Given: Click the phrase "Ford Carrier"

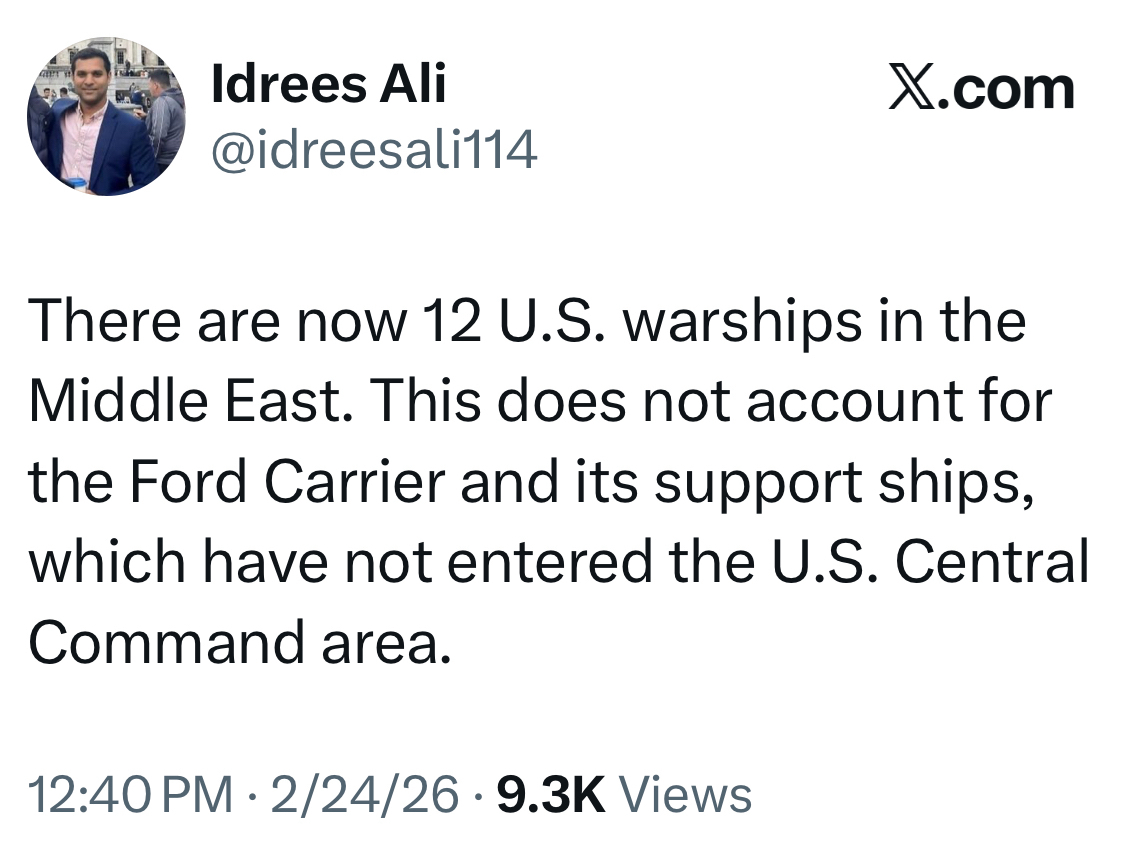Looking at the screenshot, I should (x=304, y=482).
